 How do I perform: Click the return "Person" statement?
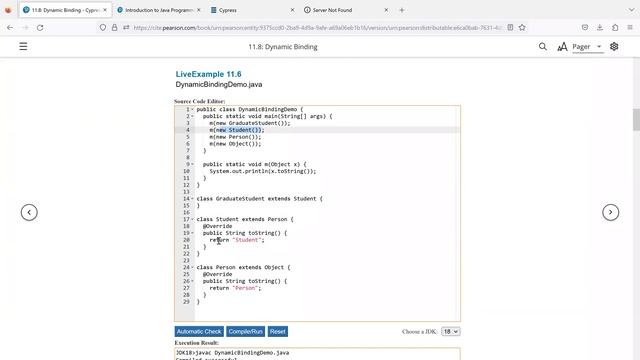235,288
